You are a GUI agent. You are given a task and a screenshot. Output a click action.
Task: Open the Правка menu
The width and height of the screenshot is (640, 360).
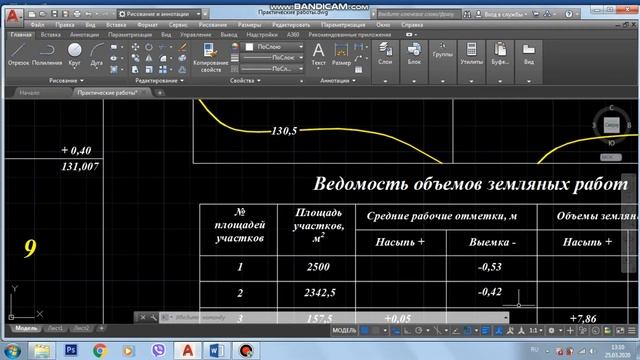[65, 25]
